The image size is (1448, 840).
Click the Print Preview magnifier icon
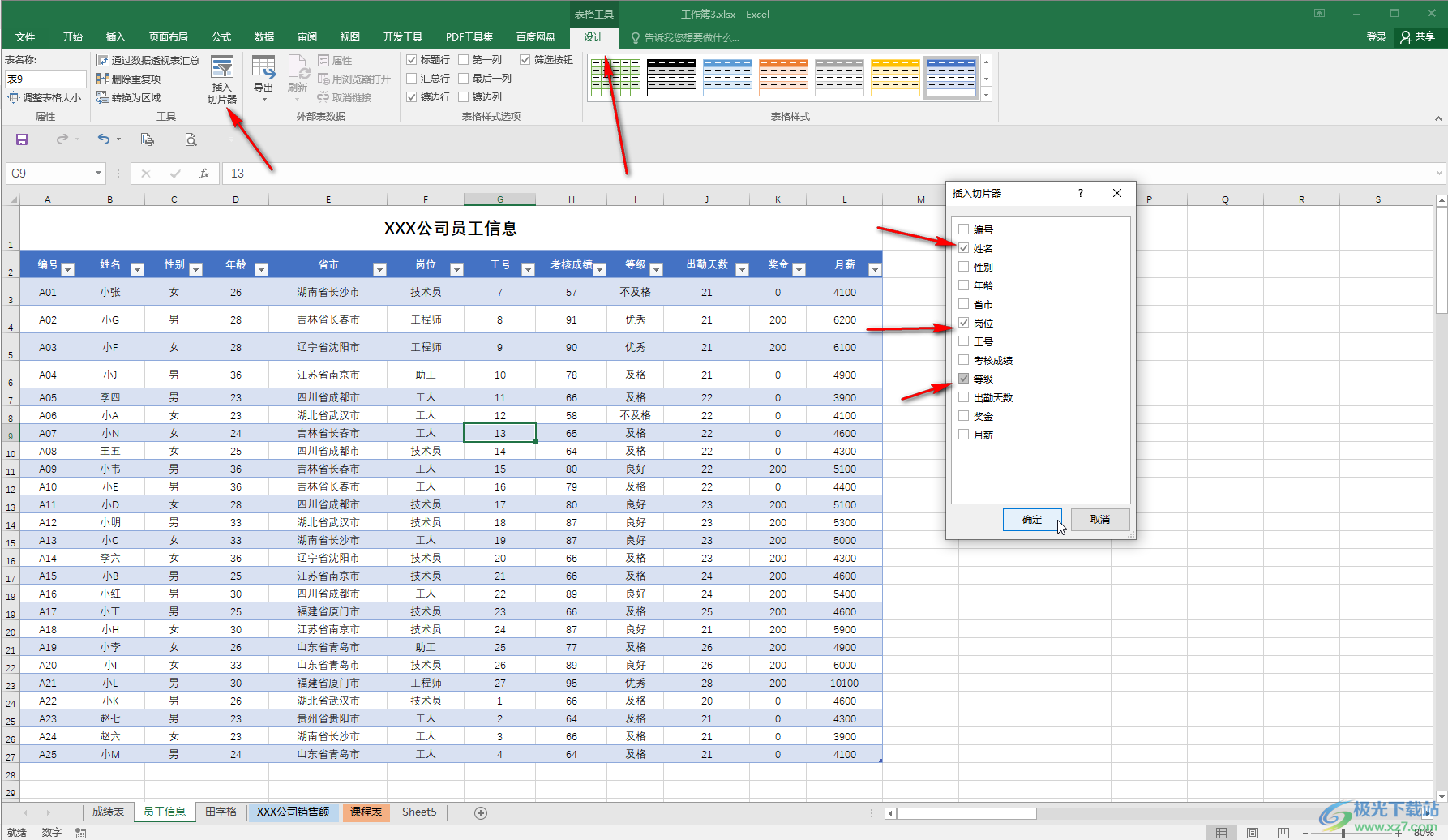191,139
